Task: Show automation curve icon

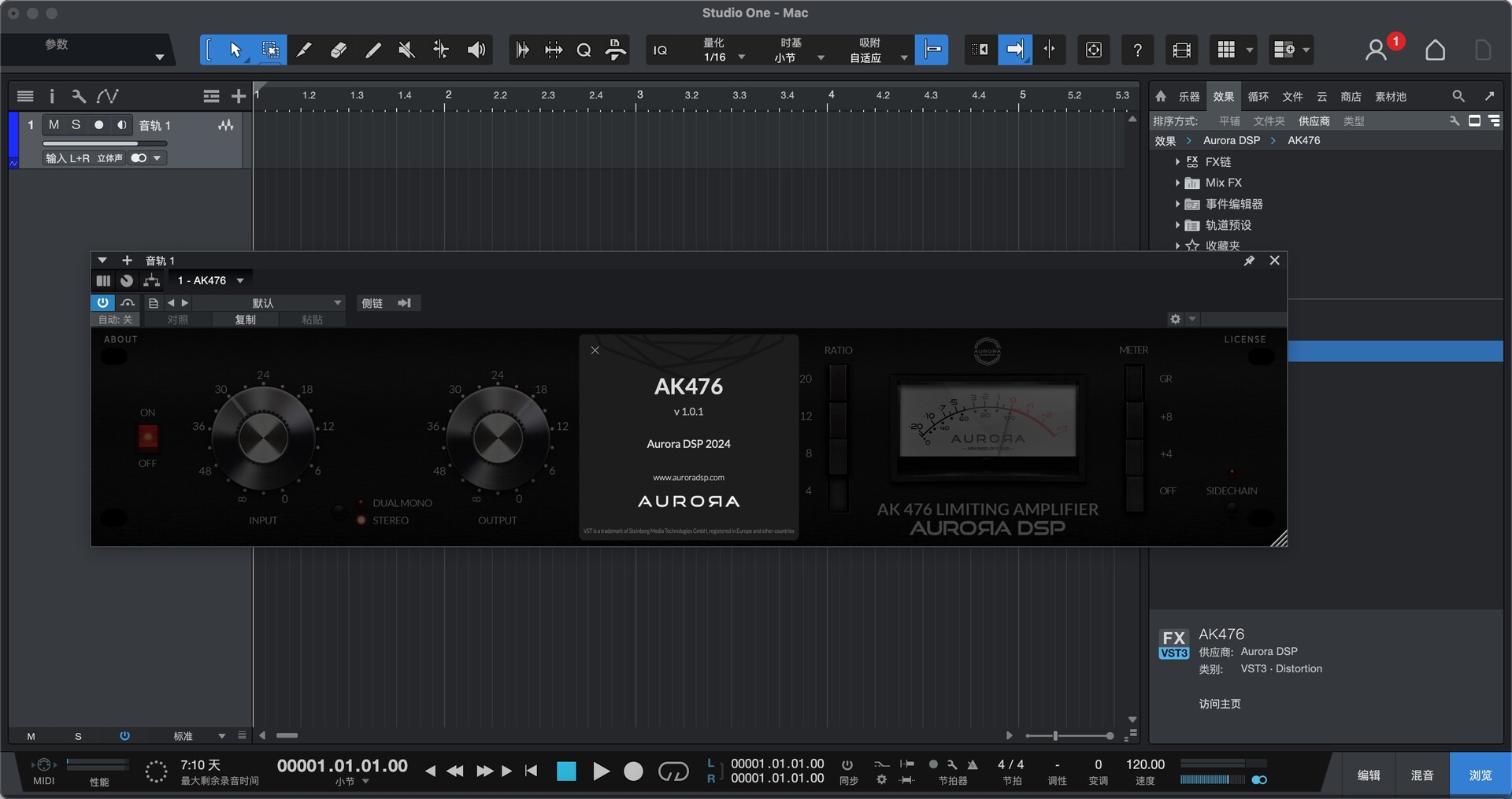Action: [107, 96]
